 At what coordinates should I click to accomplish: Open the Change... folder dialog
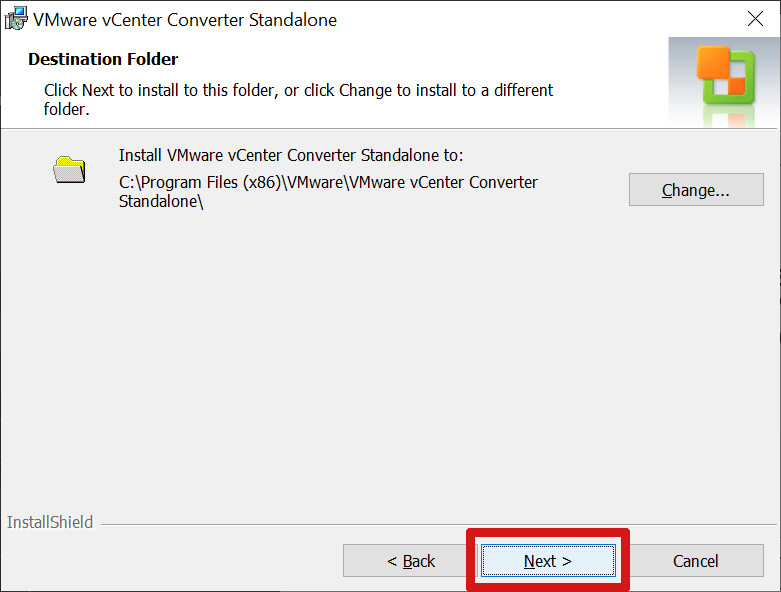[x=696, y=190]
